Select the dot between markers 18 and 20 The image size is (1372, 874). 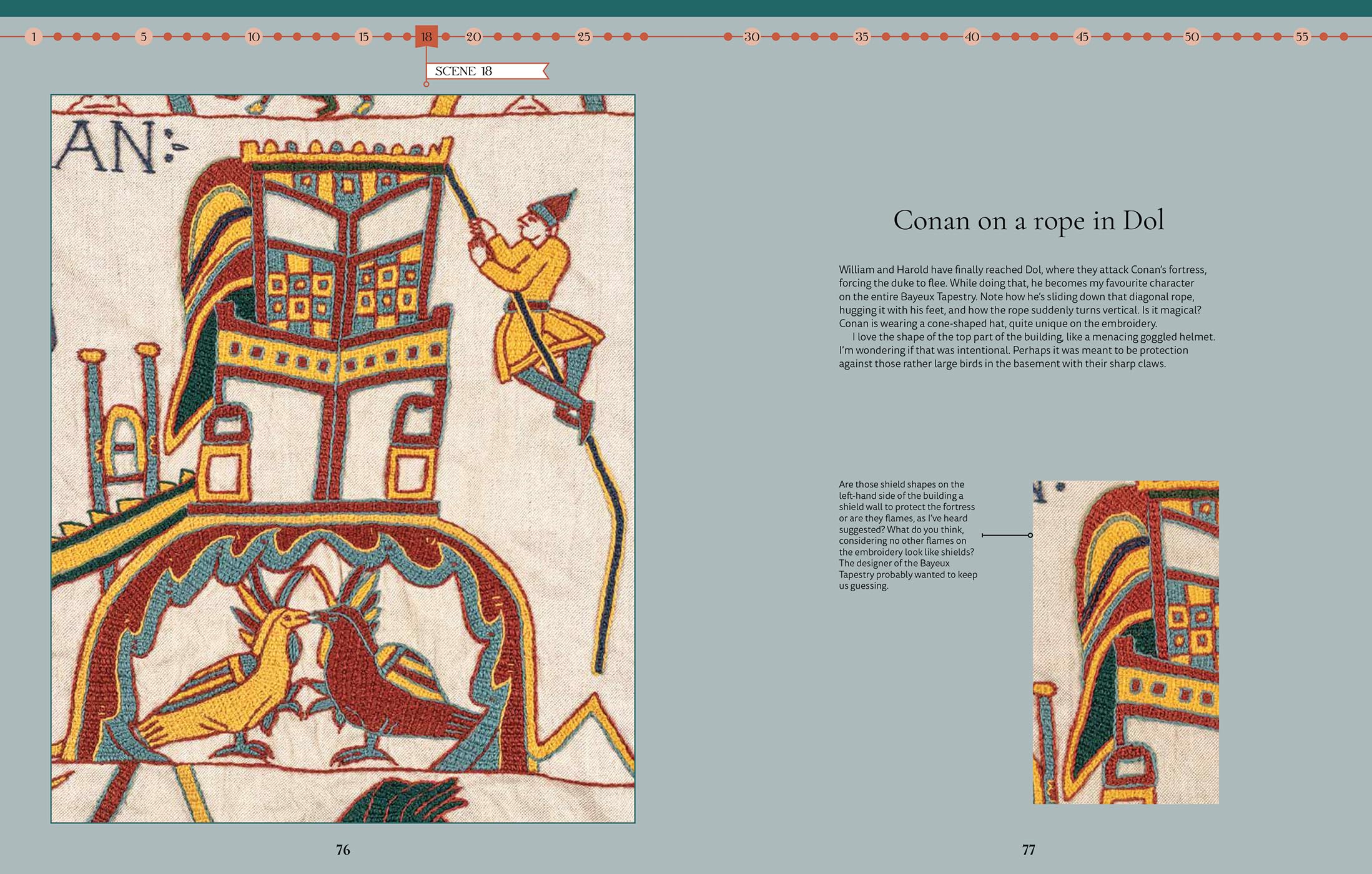coord(445,37)
